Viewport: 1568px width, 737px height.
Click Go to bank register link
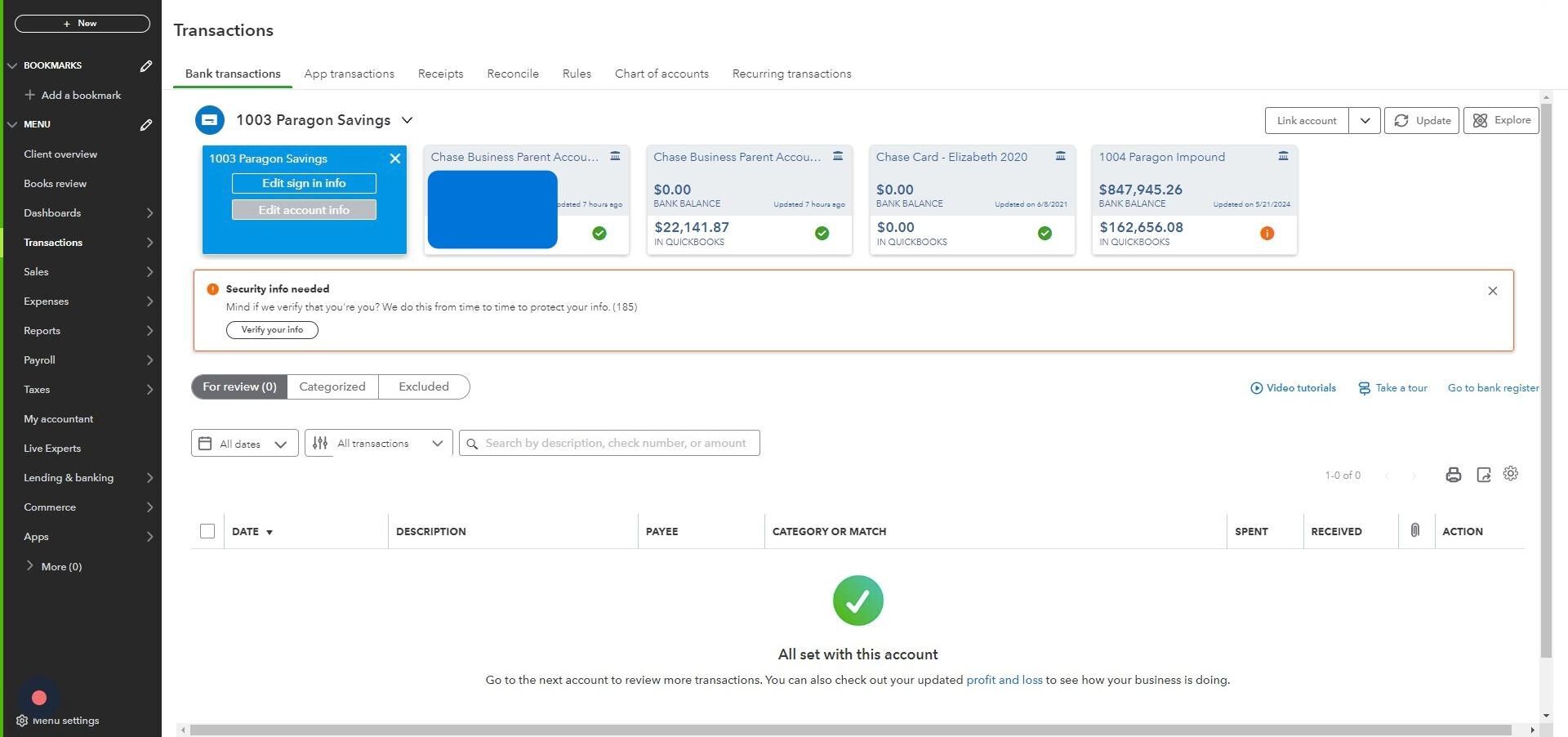pyautogui.click(x=1493, y=388)
